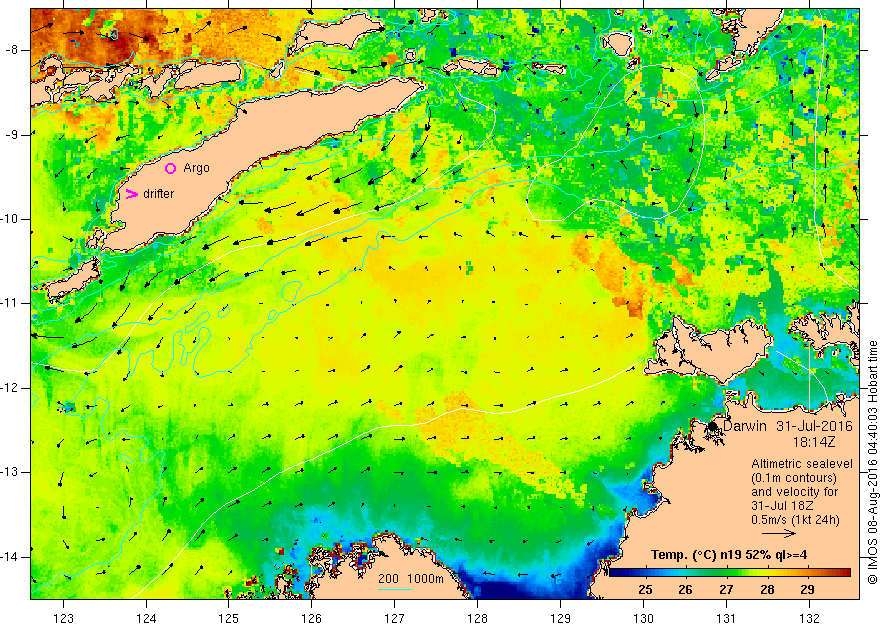Click the longitude axis label '124'
The height and width of the screenshot is (630, 880).
pos(146,619)
